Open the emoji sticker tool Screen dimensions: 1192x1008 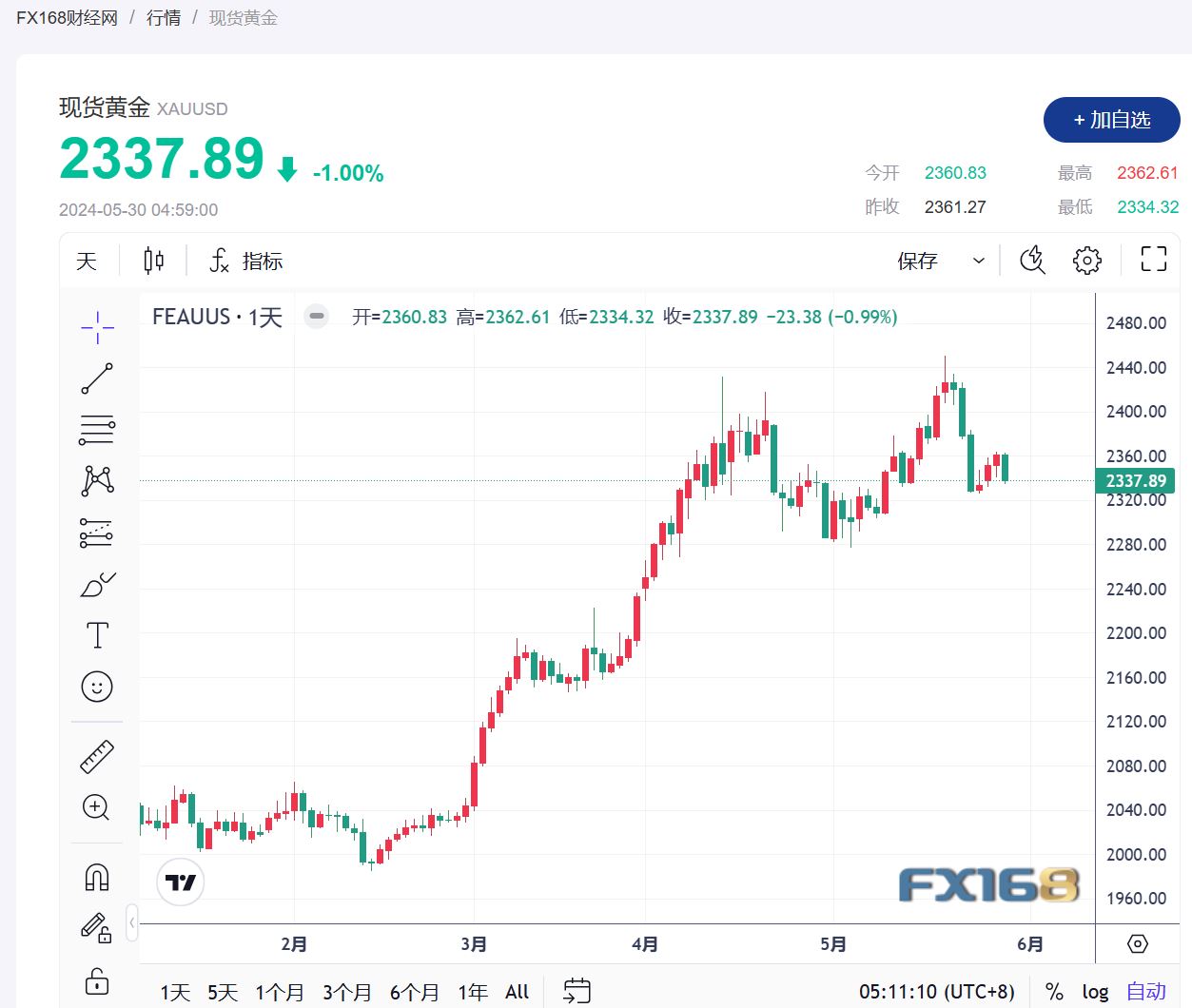pyautogui.click(x=97, y=687)
